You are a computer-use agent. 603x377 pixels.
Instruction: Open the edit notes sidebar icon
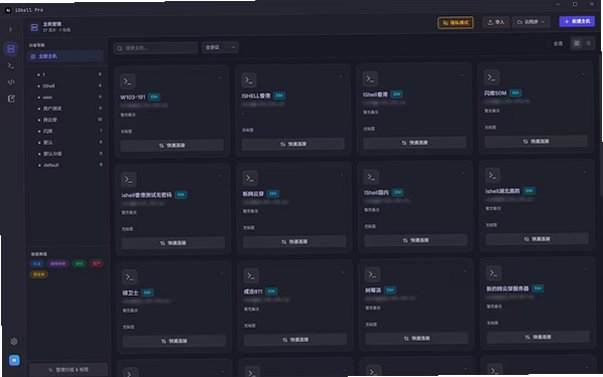tap(11, 99)
